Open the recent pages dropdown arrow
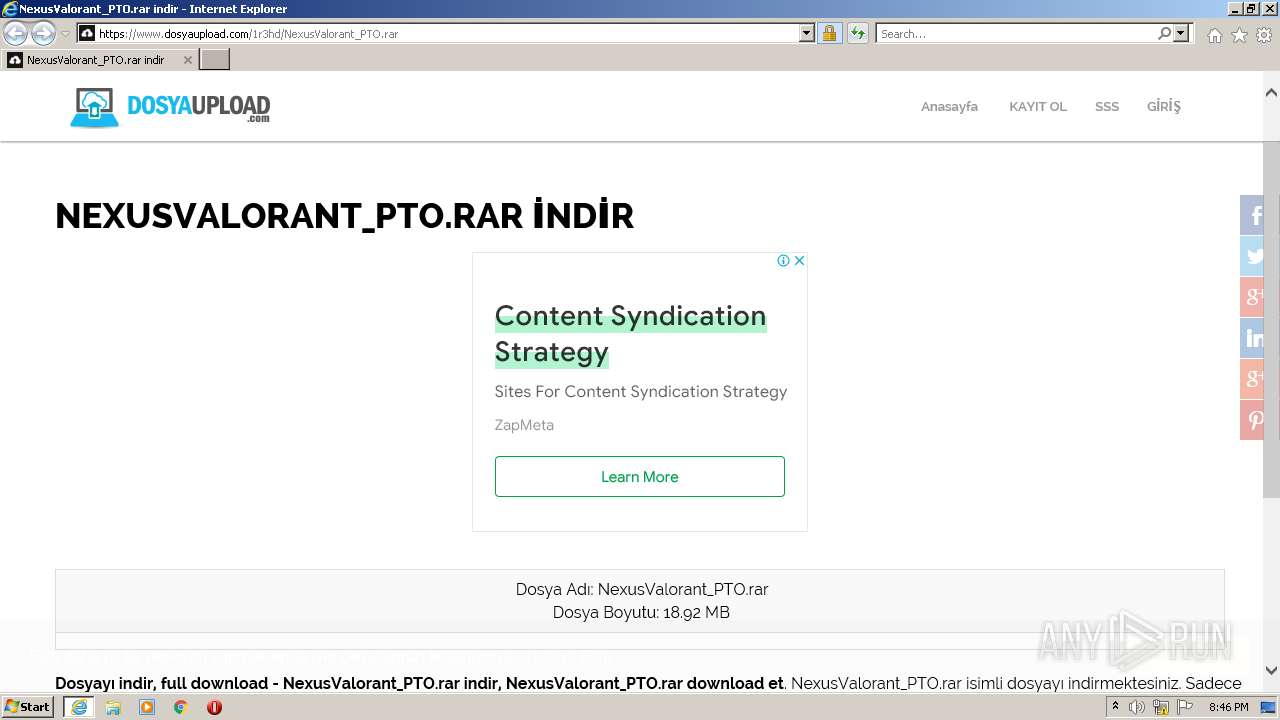 tap(65, 34)
